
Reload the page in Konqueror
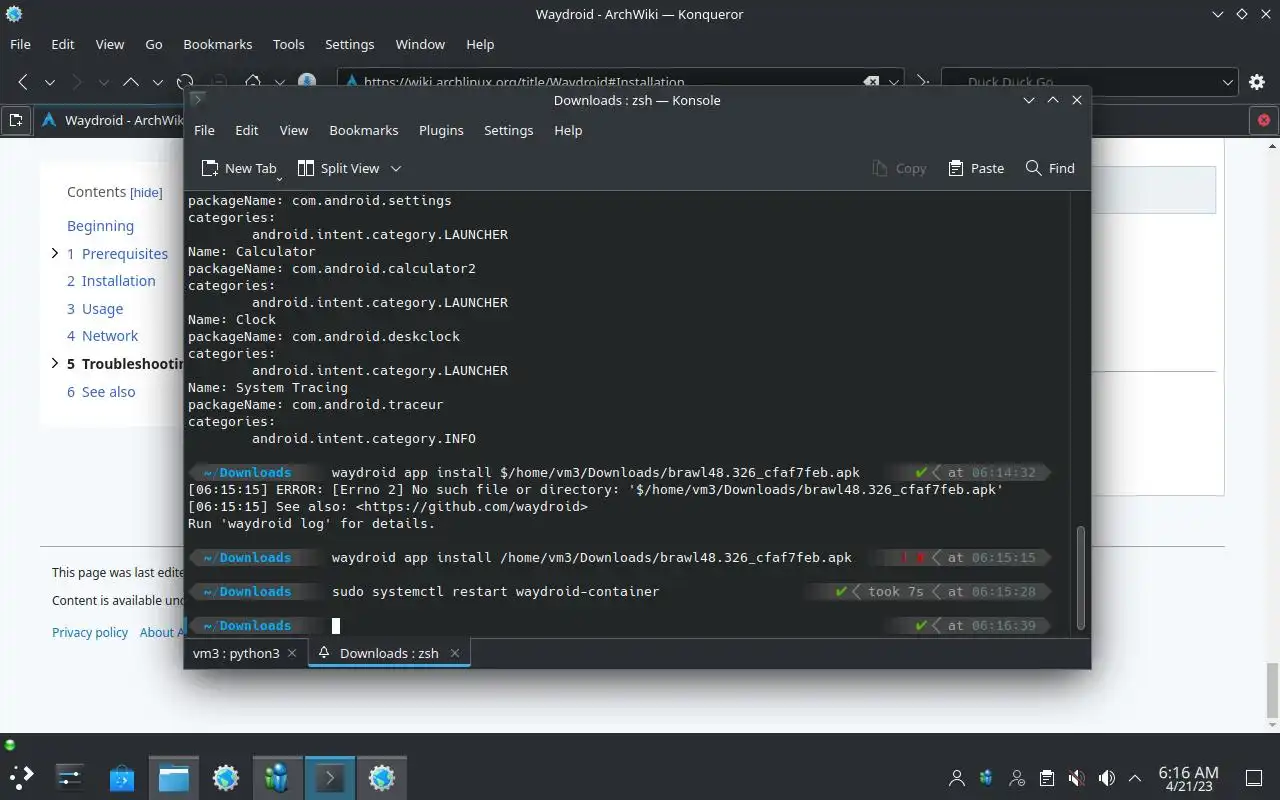[185, 82]
